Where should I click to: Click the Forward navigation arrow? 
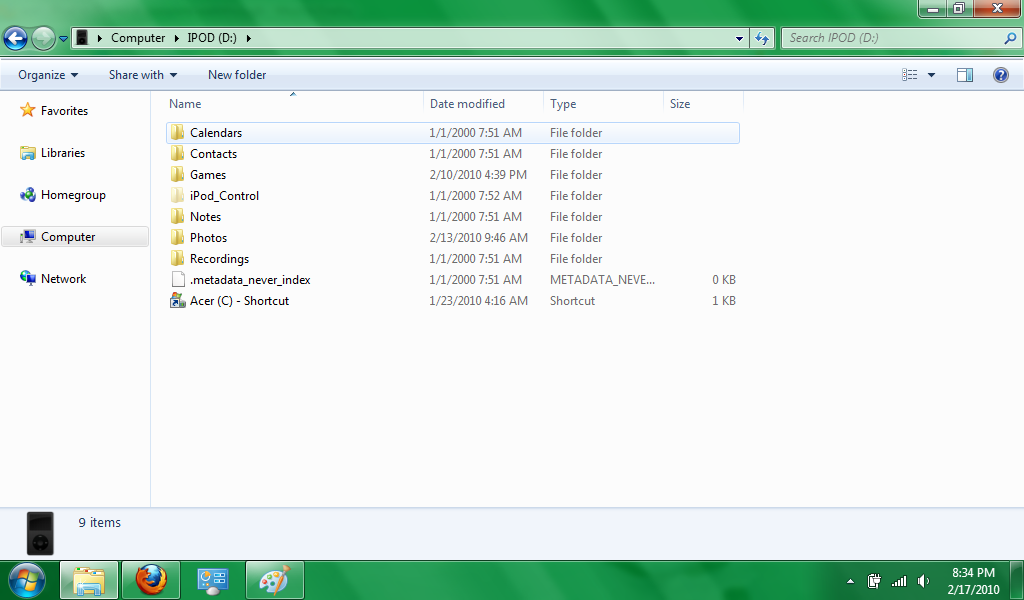(43, 39)
